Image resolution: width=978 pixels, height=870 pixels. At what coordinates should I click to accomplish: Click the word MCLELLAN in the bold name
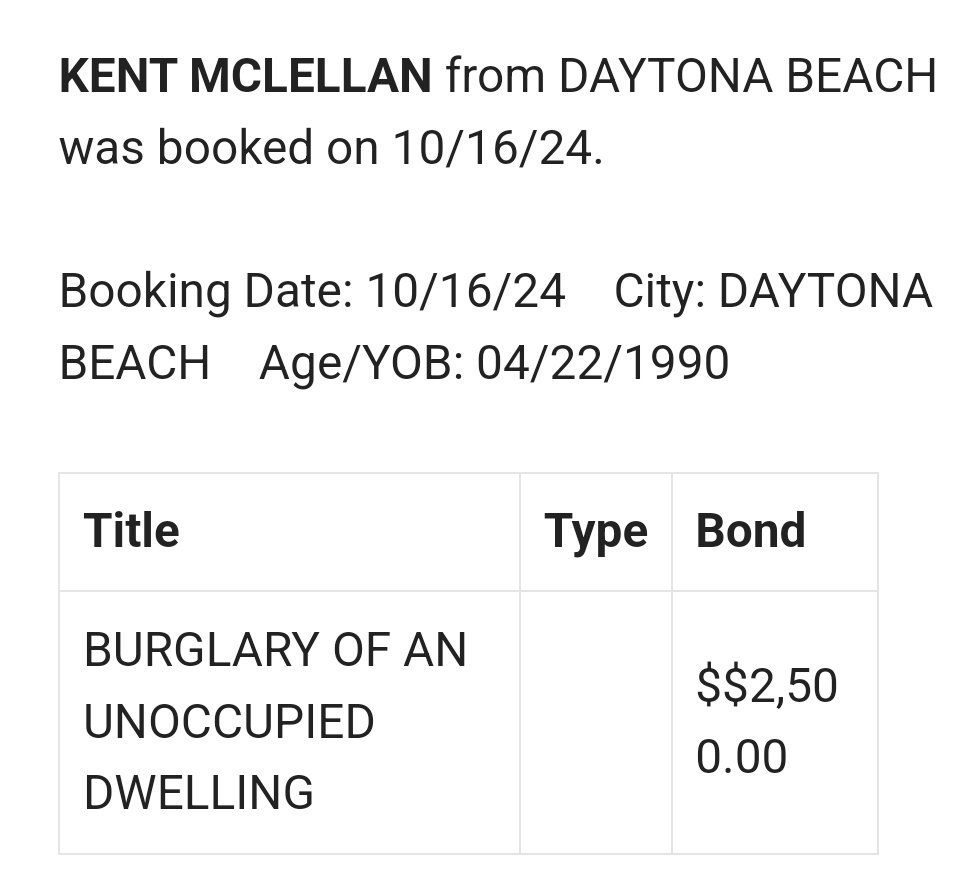tap(311, 76)
